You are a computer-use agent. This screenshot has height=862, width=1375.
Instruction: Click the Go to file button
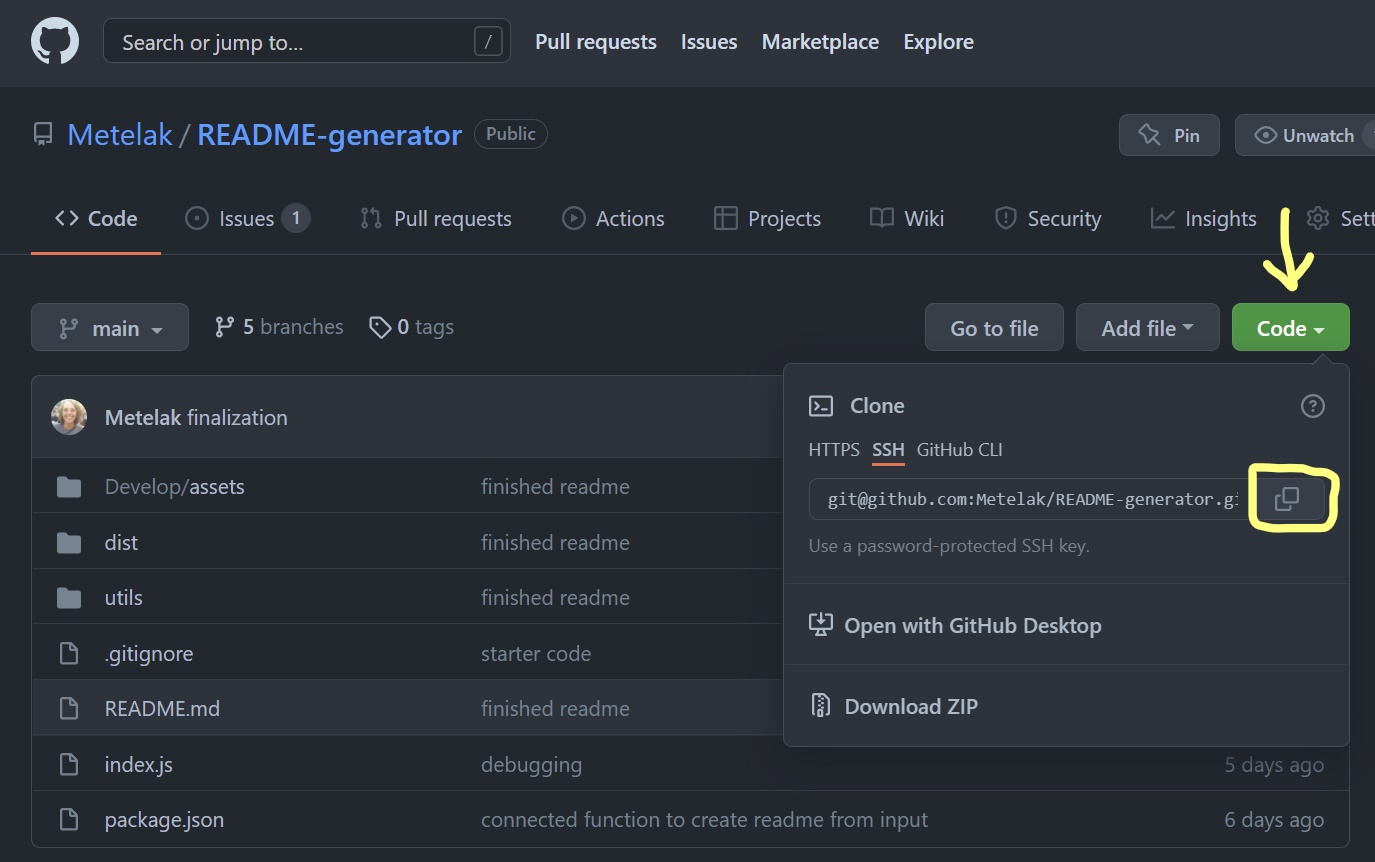click(x=993, y=327)
